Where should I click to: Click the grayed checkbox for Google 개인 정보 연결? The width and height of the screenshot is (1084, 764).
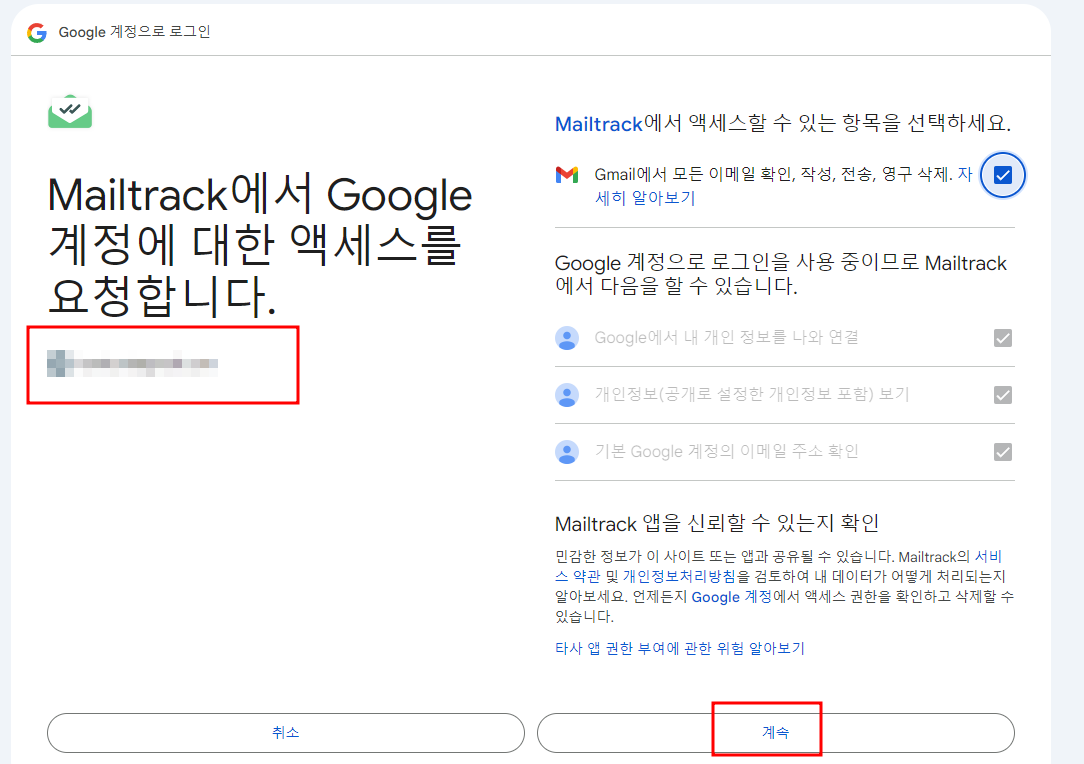tap(1002, 337)
